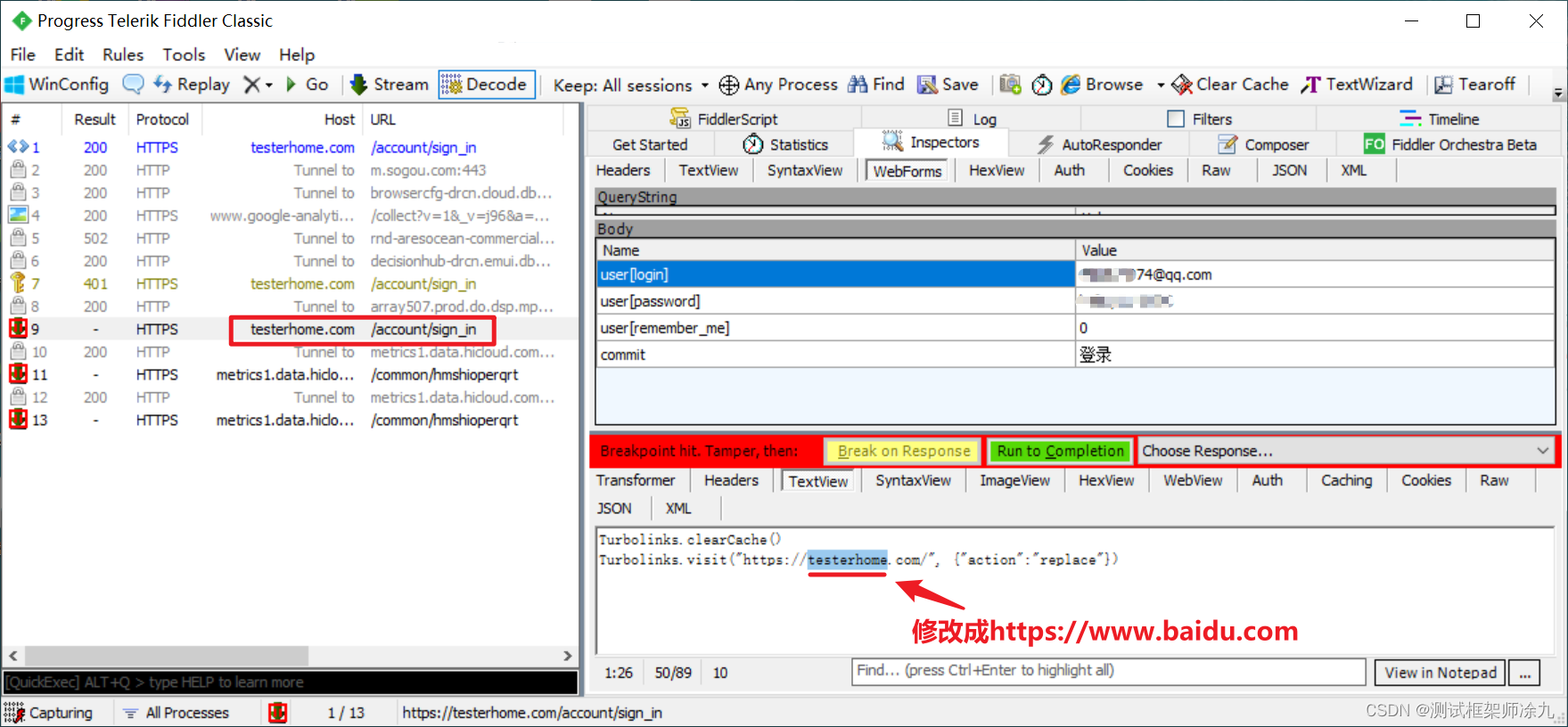Screen dimensions: 1568x727
Task: Open the Help menu
Action: pos(297,54)
